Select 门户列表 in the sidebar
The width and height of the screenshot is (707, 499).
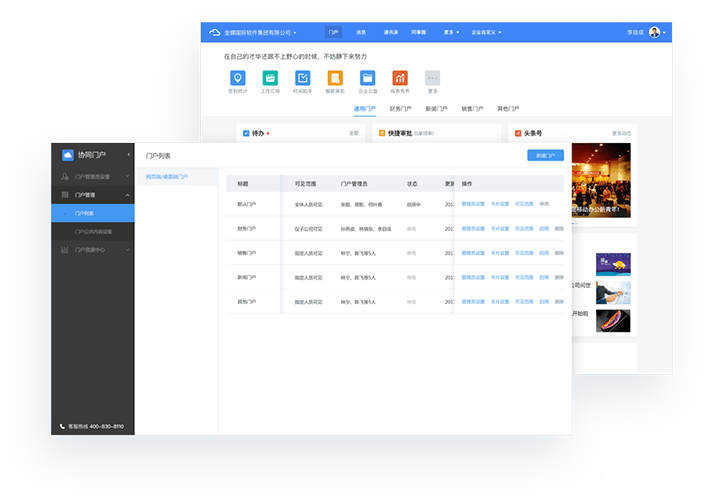click(x=85, y=213)
